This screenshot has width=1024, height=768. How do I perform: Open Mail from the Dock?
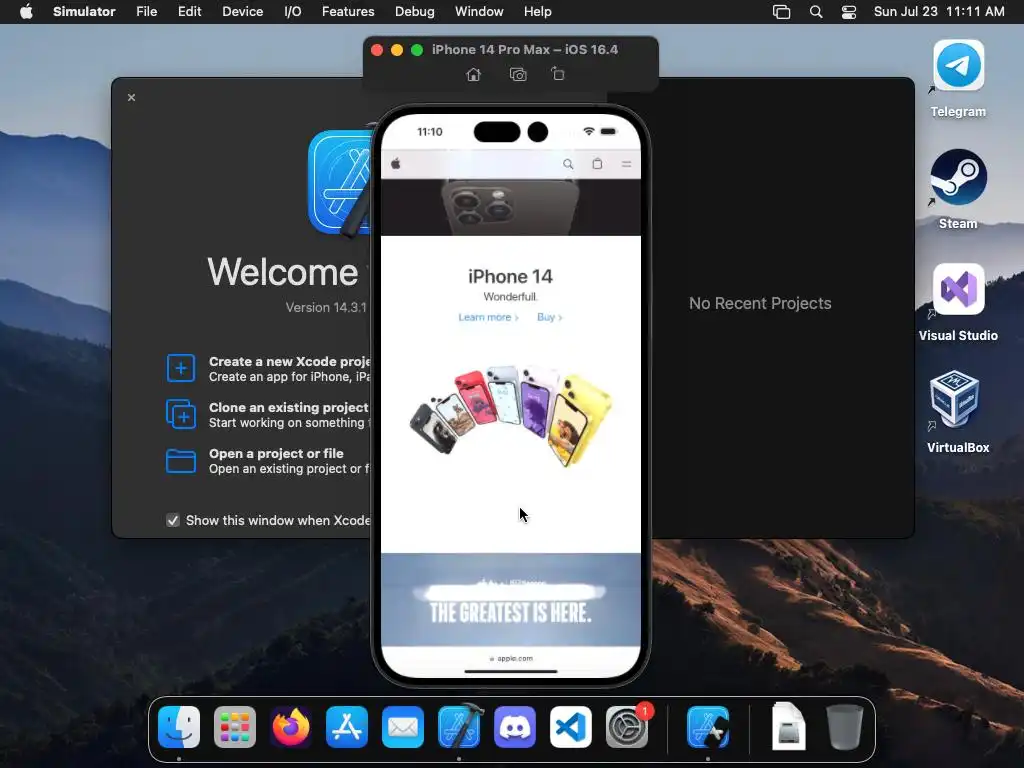403,727
